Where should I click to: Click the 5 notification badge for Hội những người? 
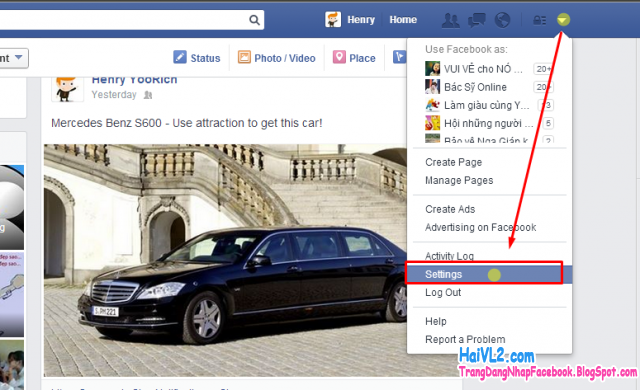tap(548, 123)
